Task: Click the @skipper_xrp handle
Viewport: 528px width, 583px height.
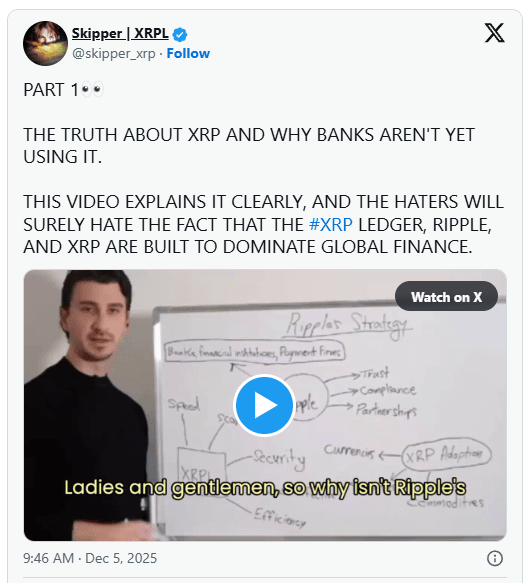Action: click(x=114, y=54)
